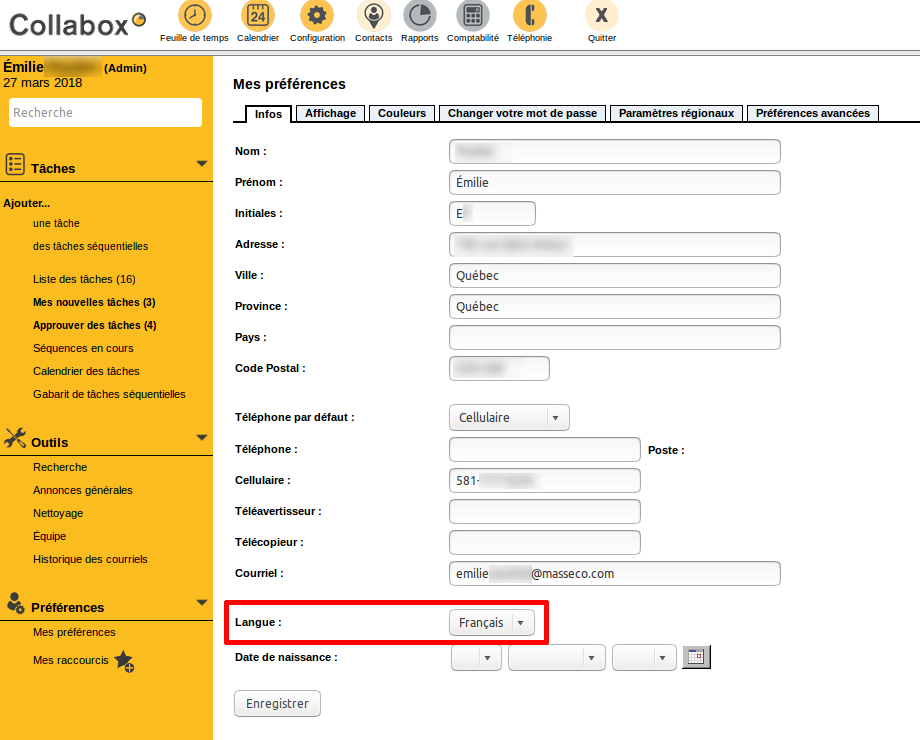
Task: Collapse the Tâches sidebar section
Action: click(201, 163)
